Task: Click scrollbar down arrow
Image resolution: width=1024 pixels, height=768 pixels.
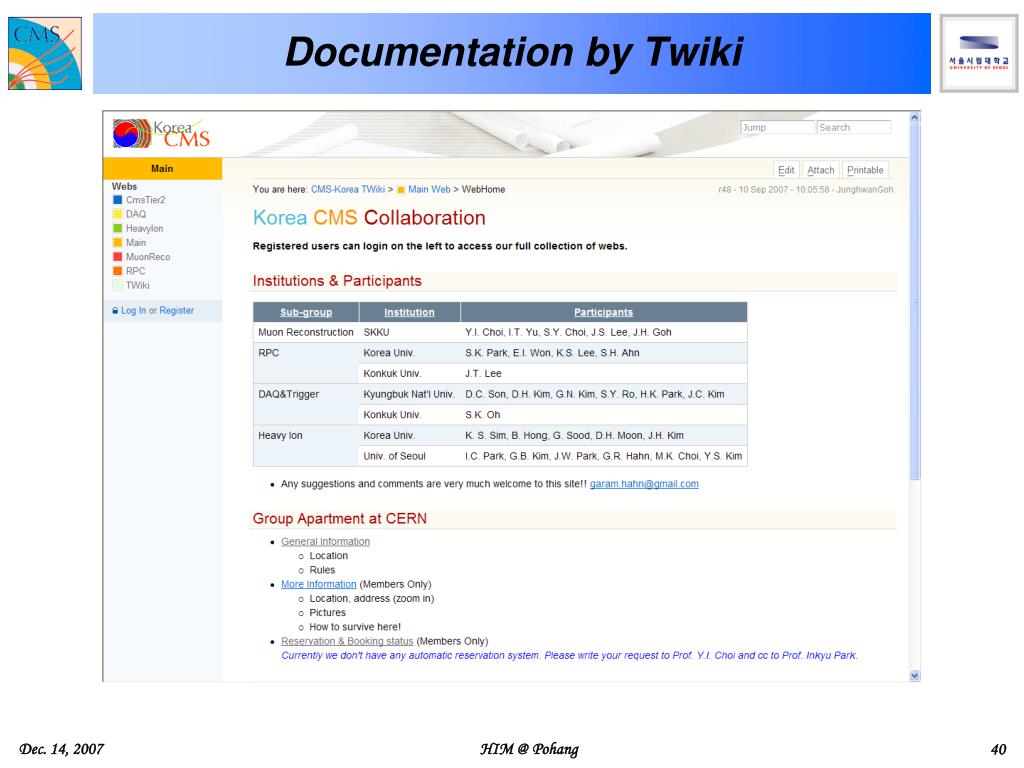Action: [915, 676]
